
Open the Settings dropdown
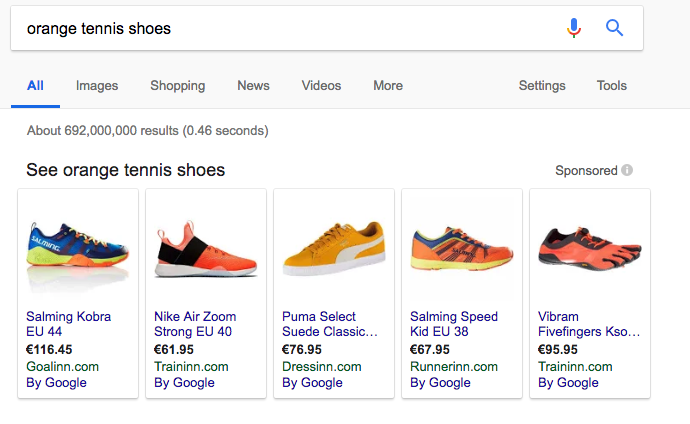[542, 86]
